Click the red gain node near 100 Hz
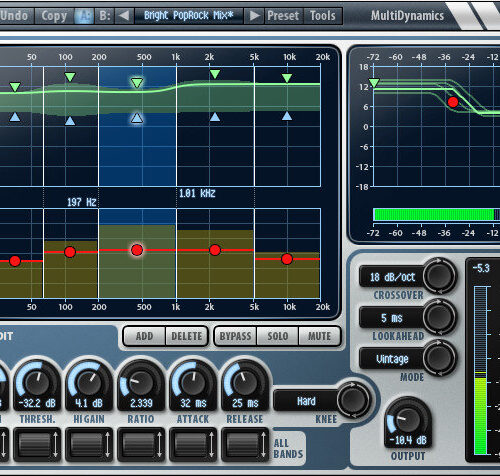 point(70,252)
